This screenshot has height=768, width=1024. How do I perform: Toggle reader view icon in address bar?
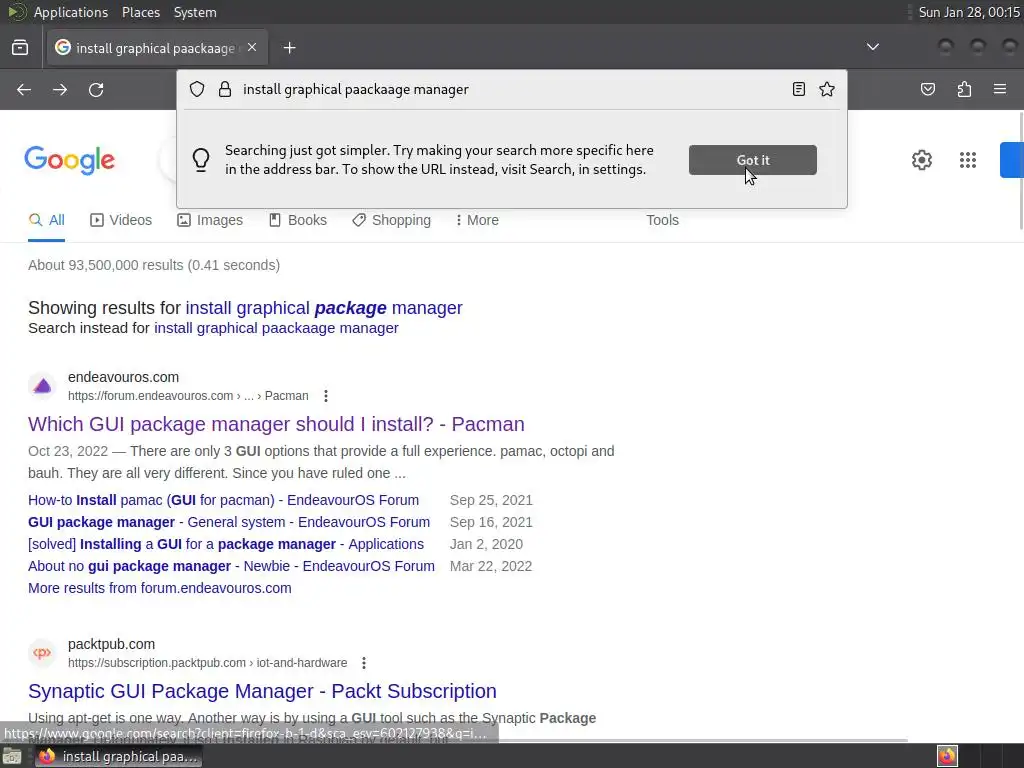click(x=799, y=89)
